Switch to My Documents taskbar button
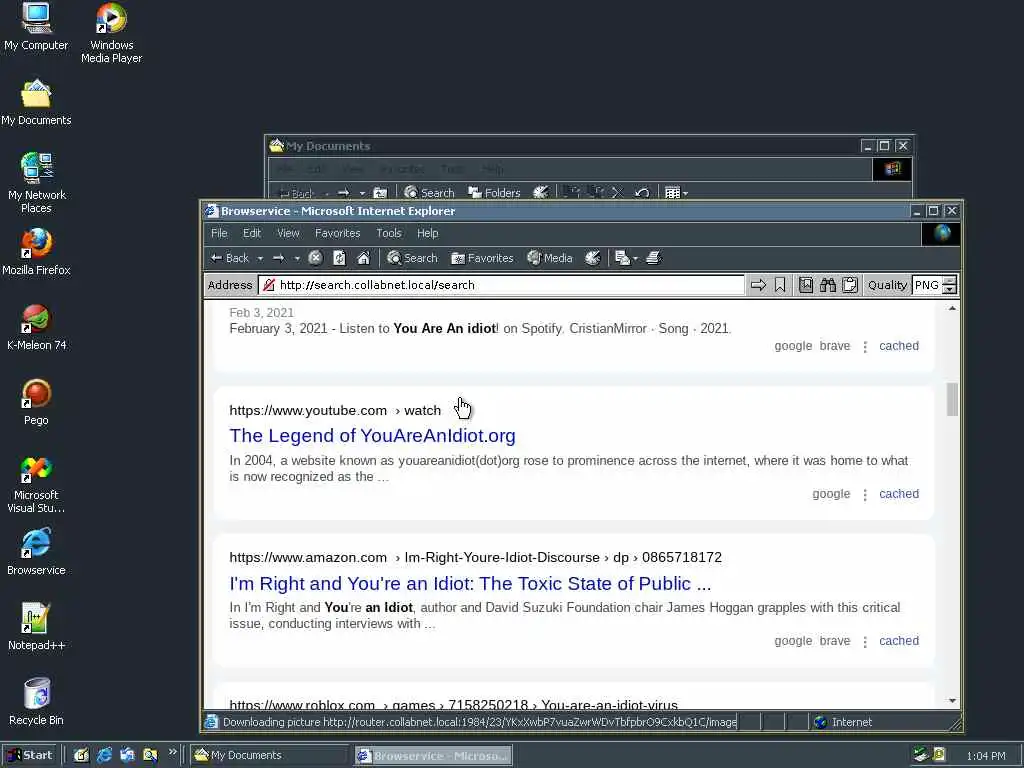This screenshot has height=768, width=1024. tap(270, 756)
